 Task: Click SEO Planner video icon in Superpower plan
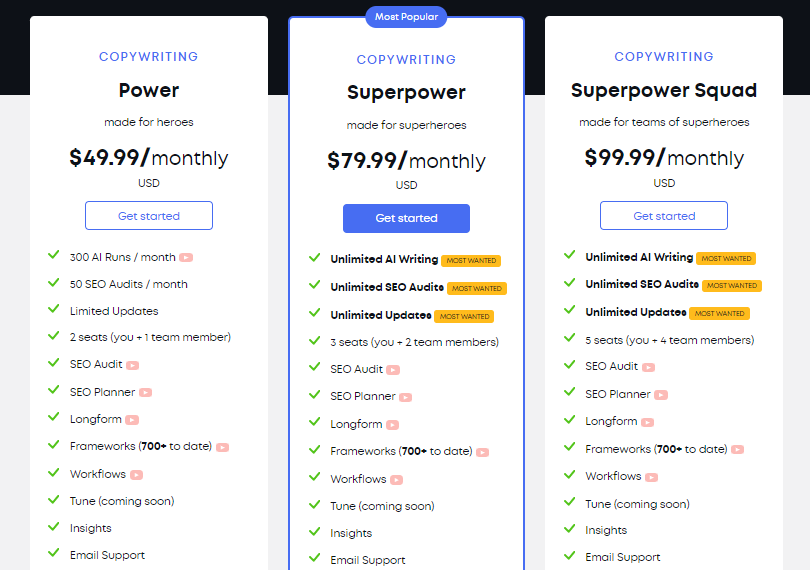point(406,397)
